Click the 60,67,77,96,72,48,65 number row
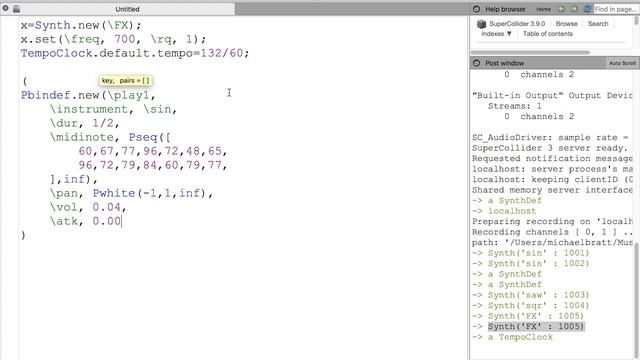 point(153,151)
